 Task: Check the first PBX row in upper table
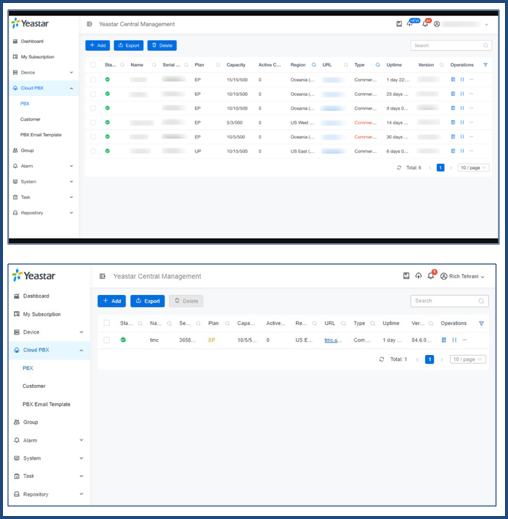pos(93,79)
